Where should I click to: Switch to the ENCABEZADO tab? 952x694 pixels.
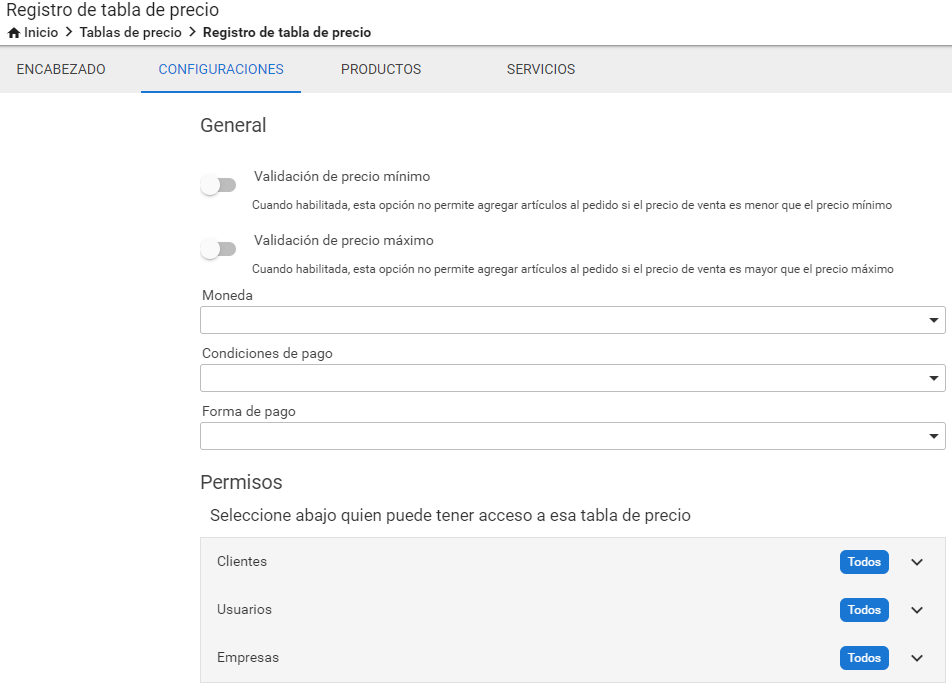click(x=61, y=69)
